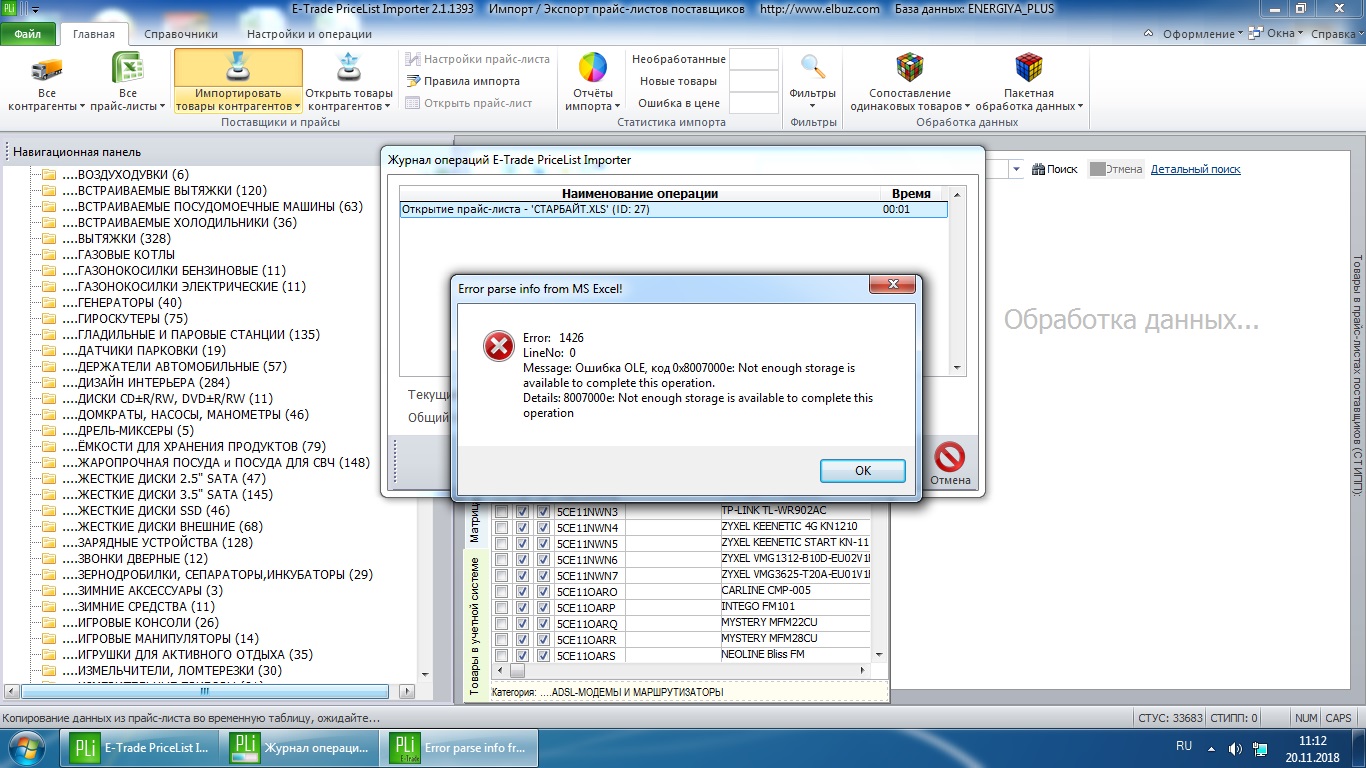Image resolution: width=1366 pixels, height=768 pixels.
Task: Click the binoculars Поиск icon
Action: 1038,170
